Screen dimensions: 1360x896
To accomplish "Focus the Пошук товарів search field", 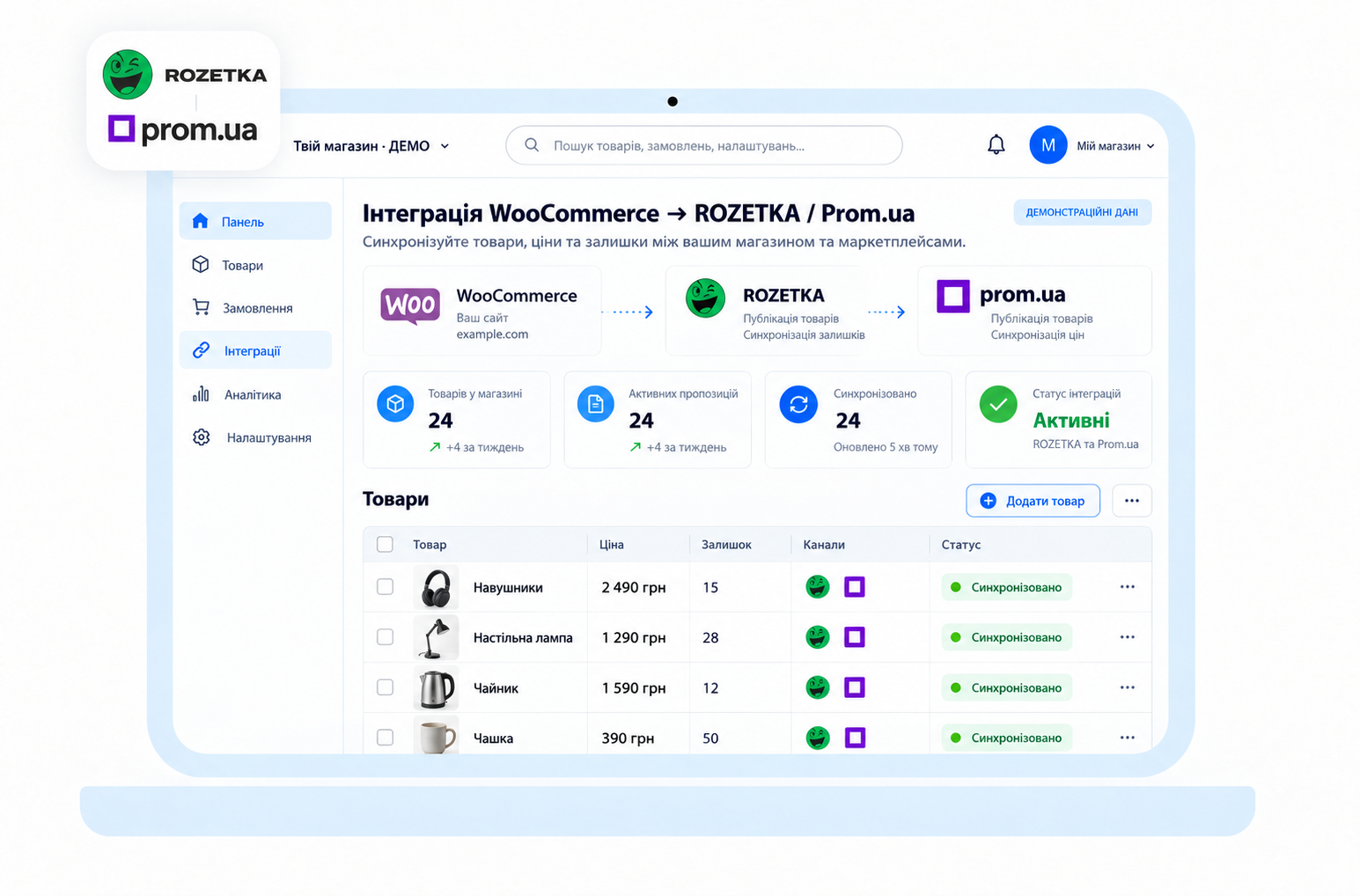I will coord(704,145).
